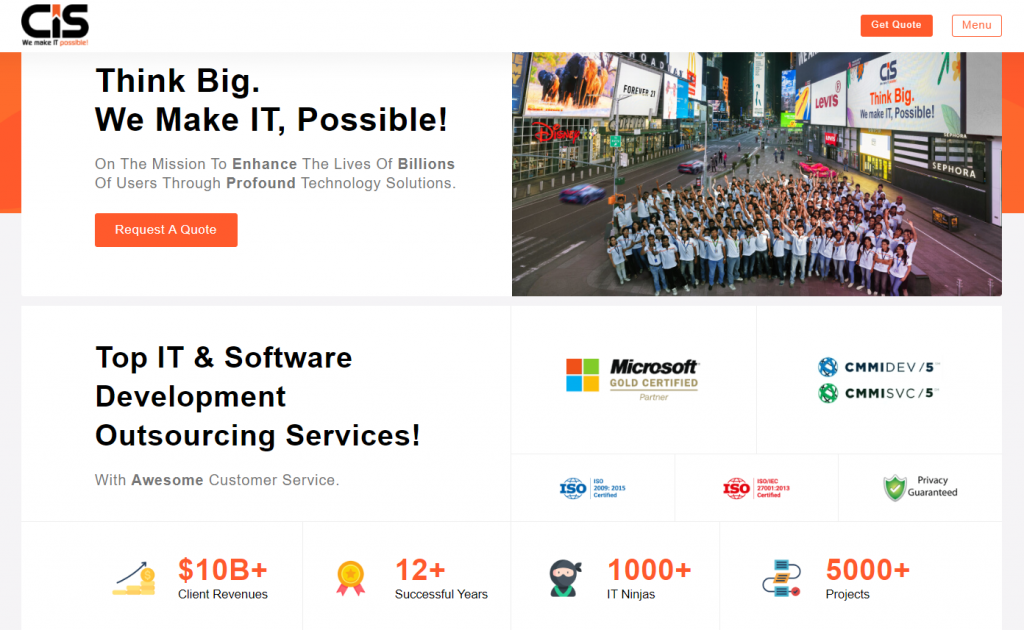Image resolution: width=1024 pixels, height=630 pixels.
Task: Click the Client Revenues growth chart icon
Action: (x=133, y=578)
